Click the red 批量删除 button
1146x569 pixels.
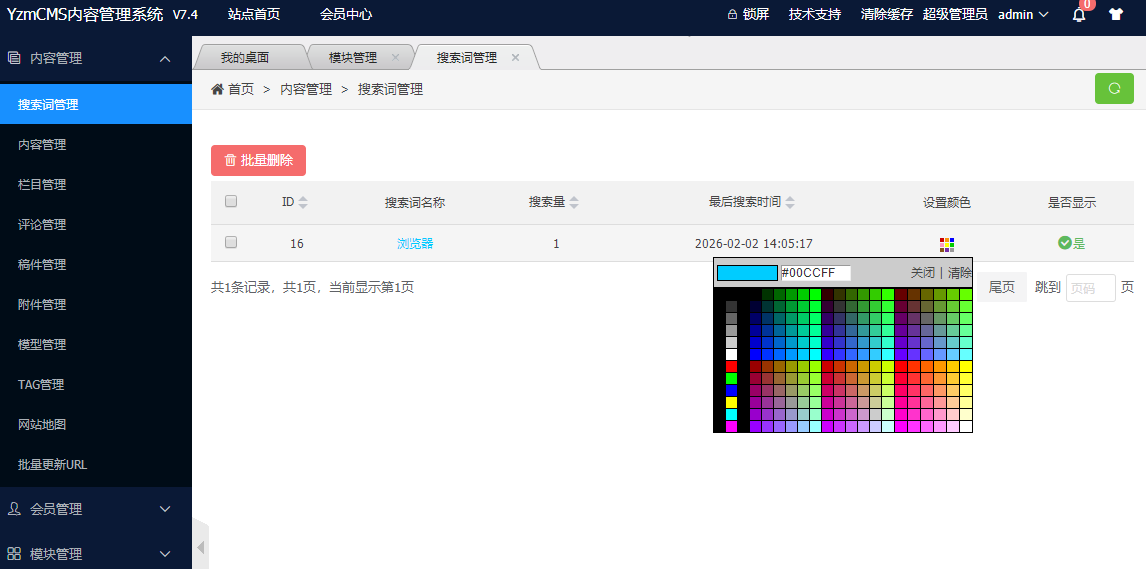258,161
